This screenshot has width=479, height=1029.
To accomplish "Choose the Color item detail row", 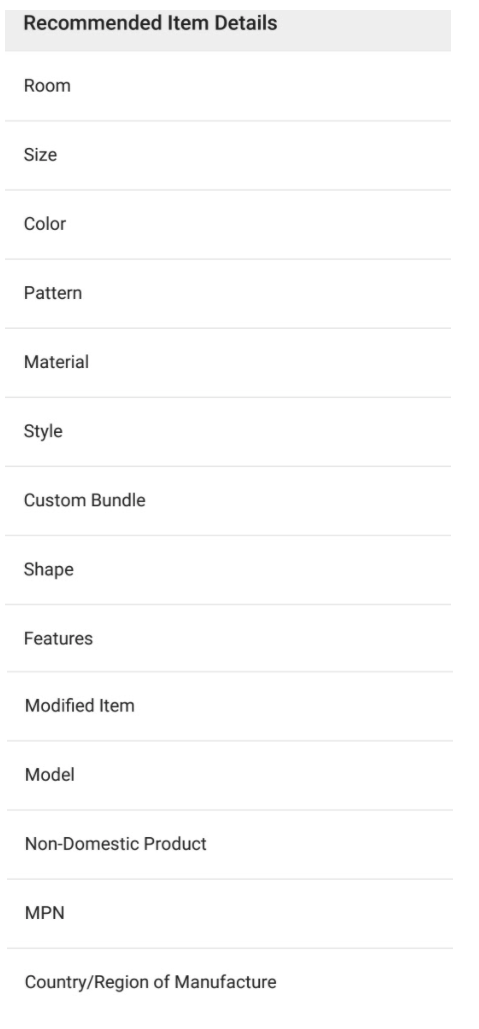I will 228,224.
